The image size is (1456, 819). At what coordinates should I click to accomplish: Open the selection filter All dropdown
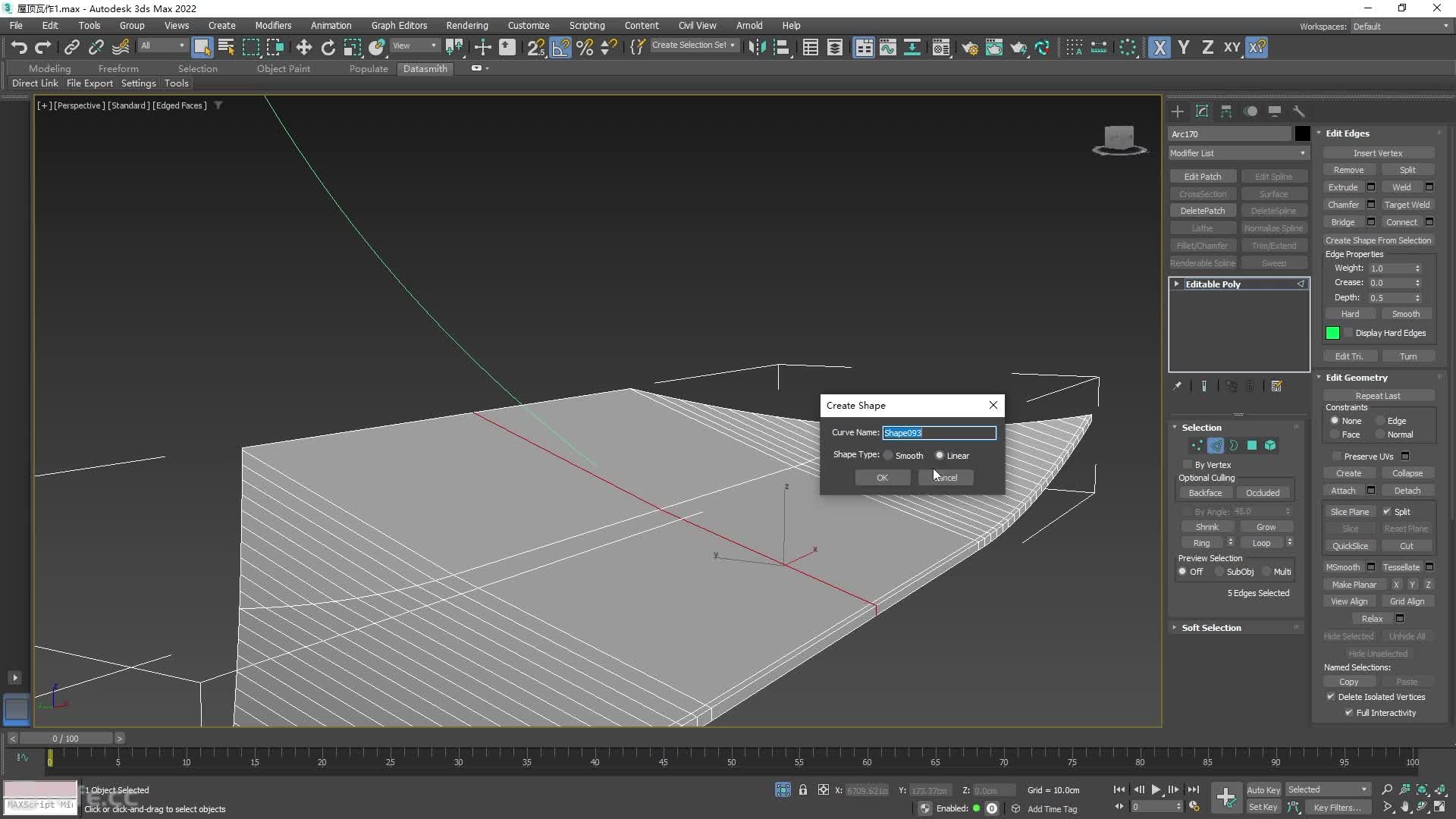(162, 45)
